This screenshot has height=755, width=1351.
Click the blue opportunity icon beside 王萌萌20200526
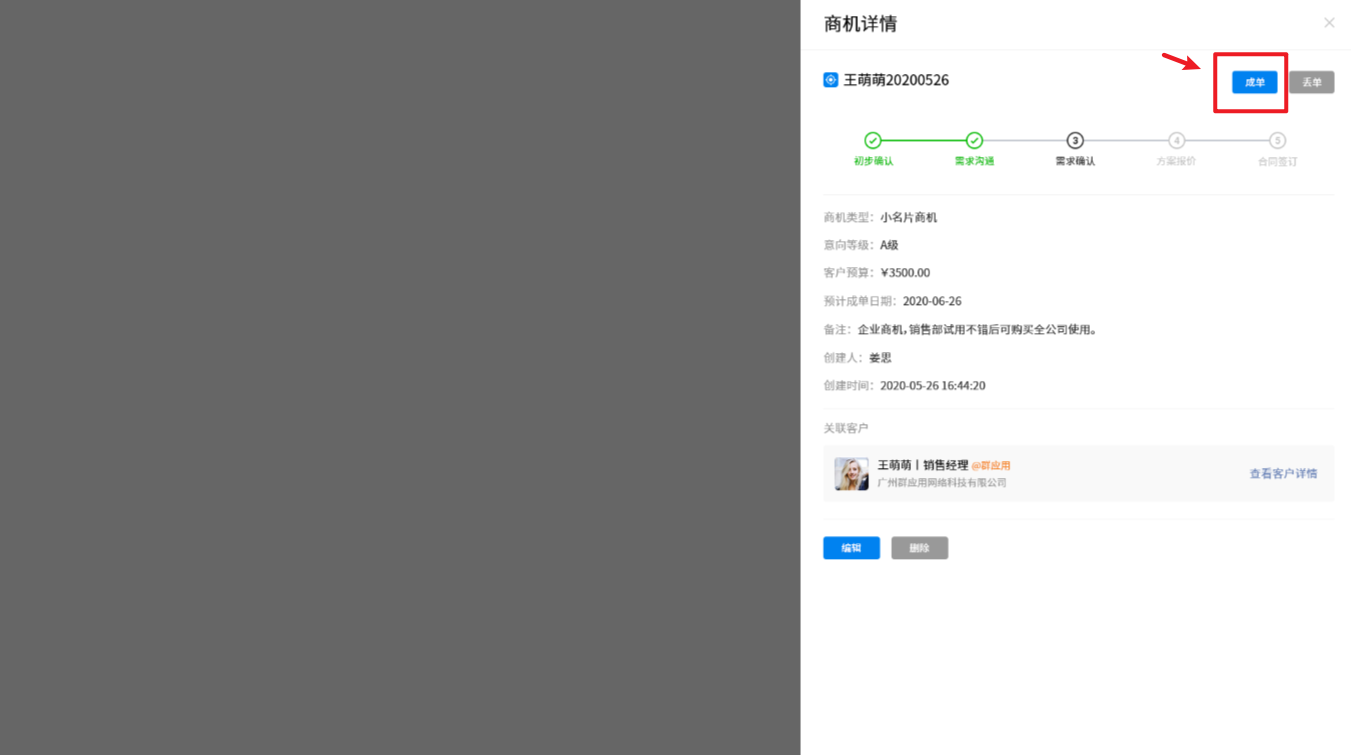830,80
